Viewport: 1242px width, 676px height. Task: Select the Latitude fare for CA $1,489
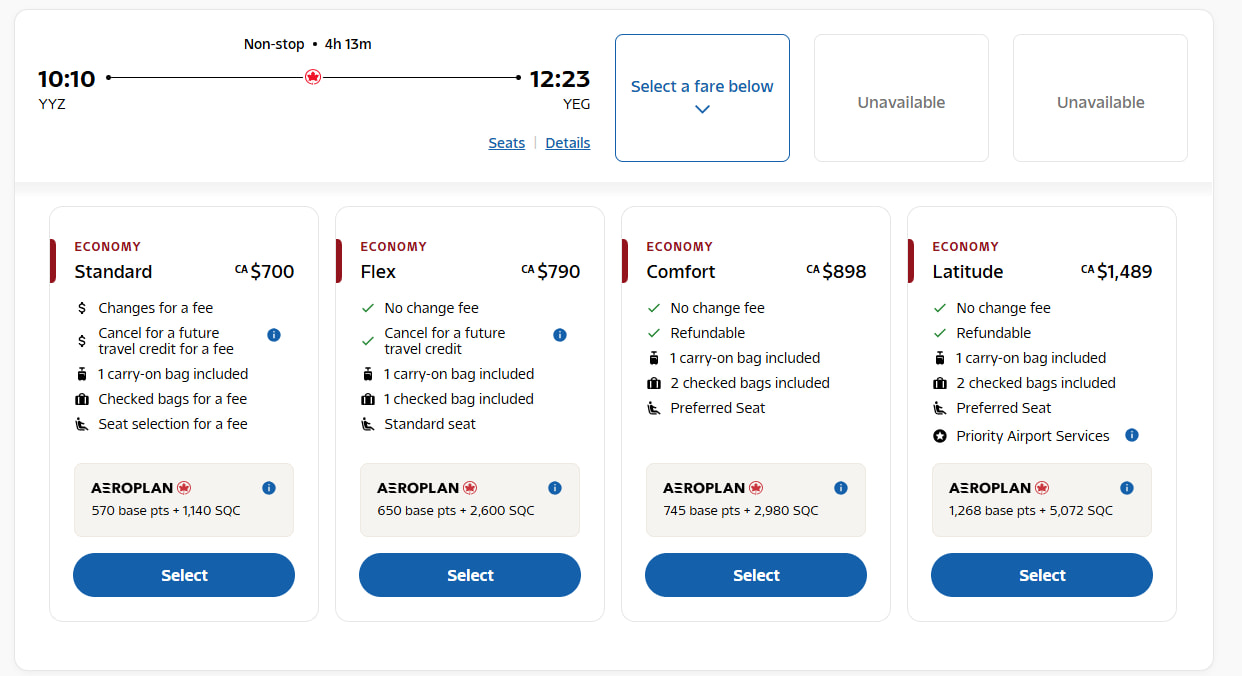(x=1042, y=575)
